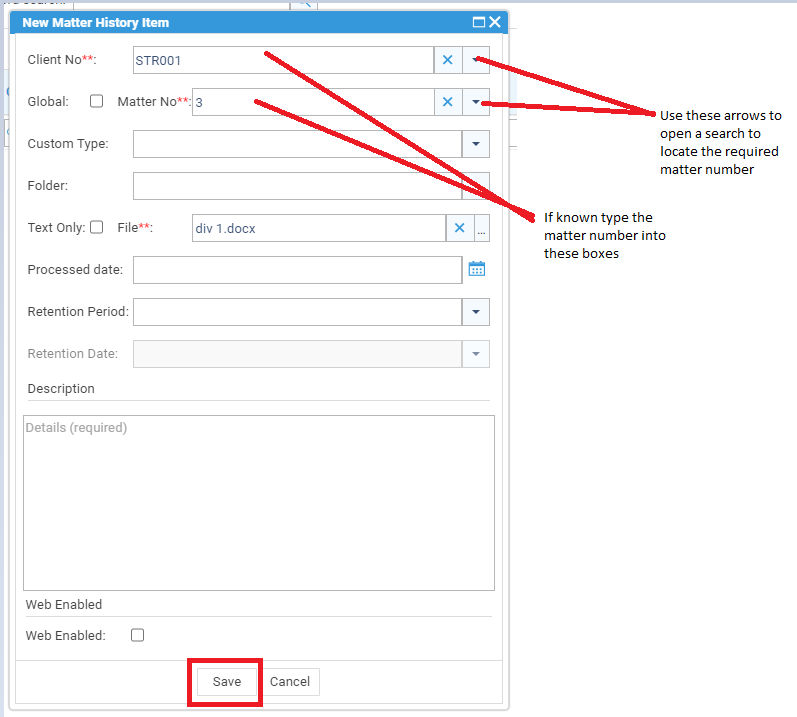
Task: Clear the Matter No value with X icon
Action: (x=448, y=102)
